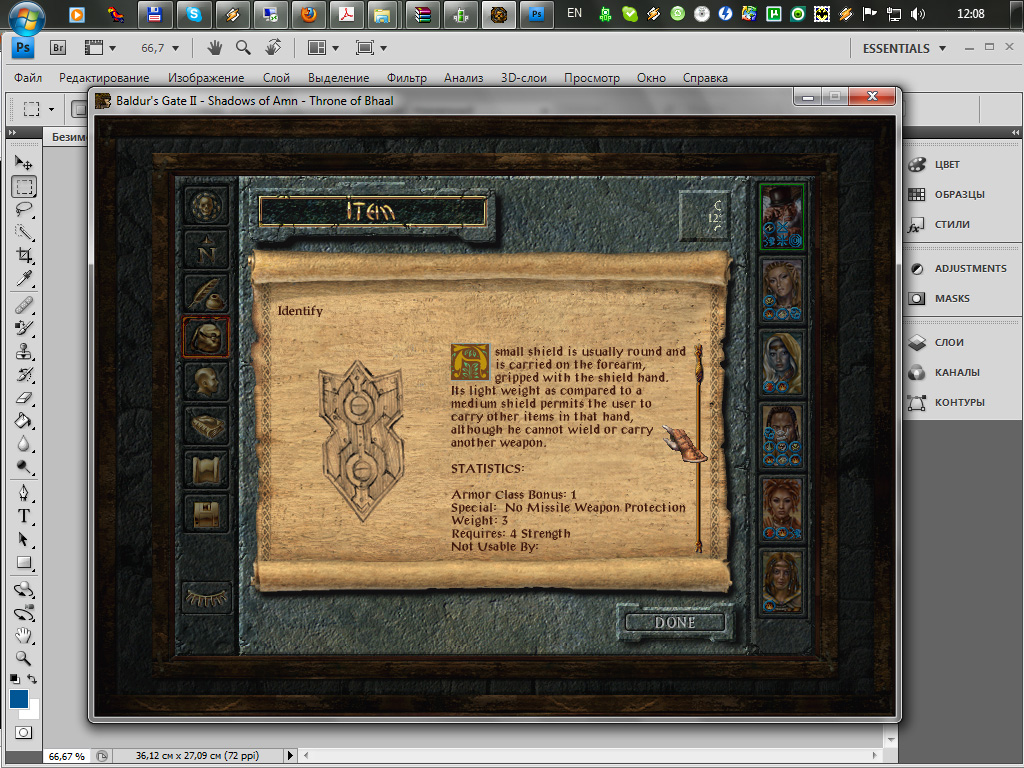Select the Crop tool
This screenshot has width=1024, height=768.
coord(24,255)
